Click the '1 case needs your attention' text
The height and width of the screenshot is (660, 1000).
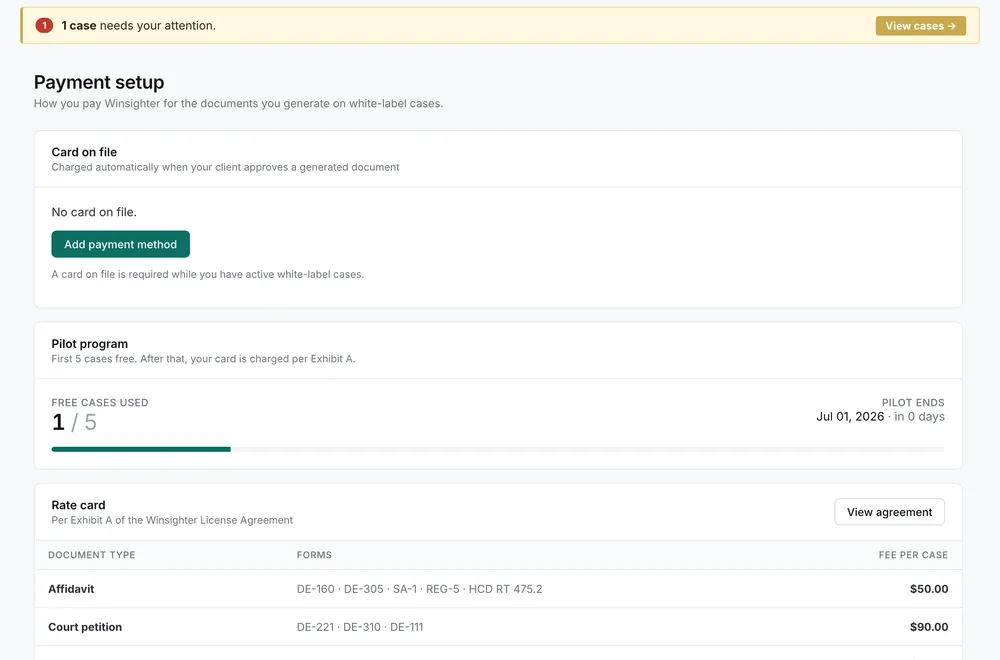click(x=138, y=26)
